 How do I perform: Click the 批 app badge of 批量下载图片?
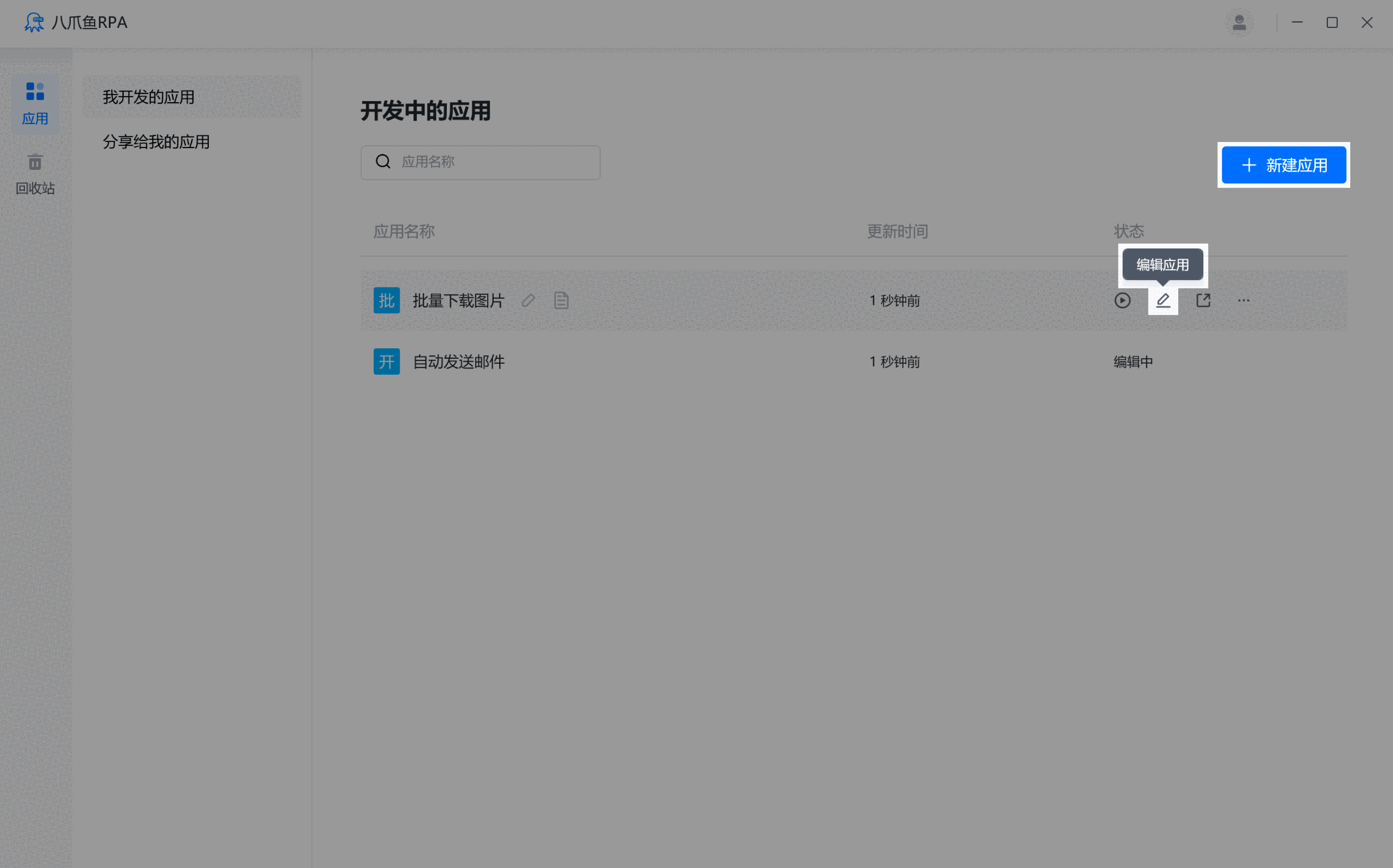click(x=386, y=299)
